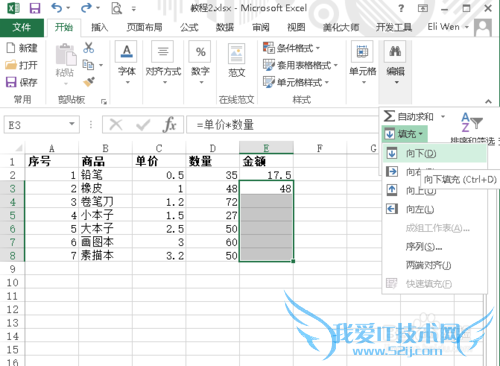Select row 3 header
The height and width of the screenshot is (366, 500).
[12, 189]
